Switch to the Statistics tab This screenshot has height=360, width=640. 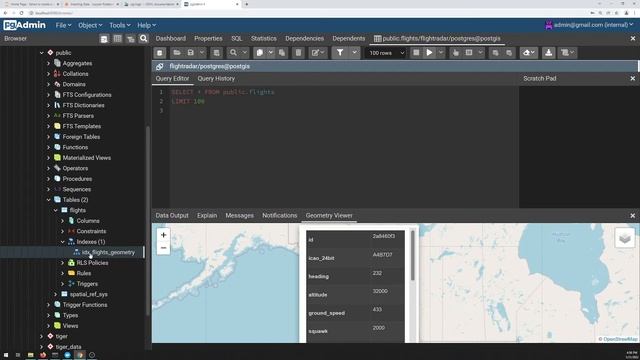point(264,38)
